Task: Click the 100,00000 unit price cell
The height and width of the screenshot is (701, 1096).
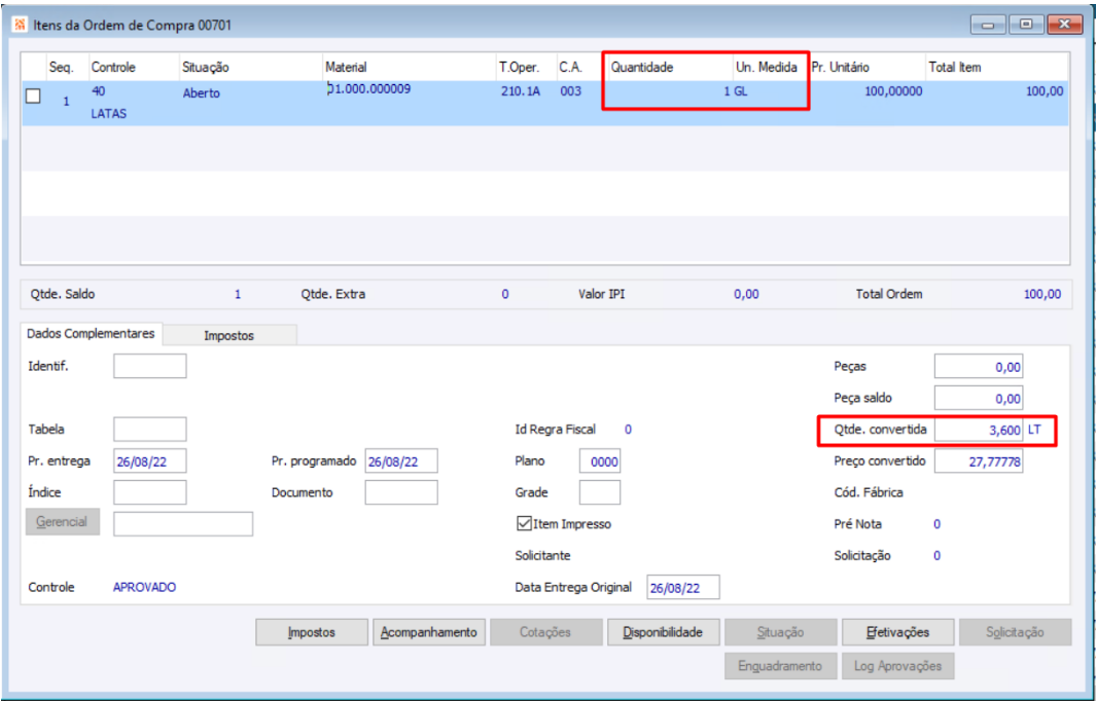Action: pos(893,91)
